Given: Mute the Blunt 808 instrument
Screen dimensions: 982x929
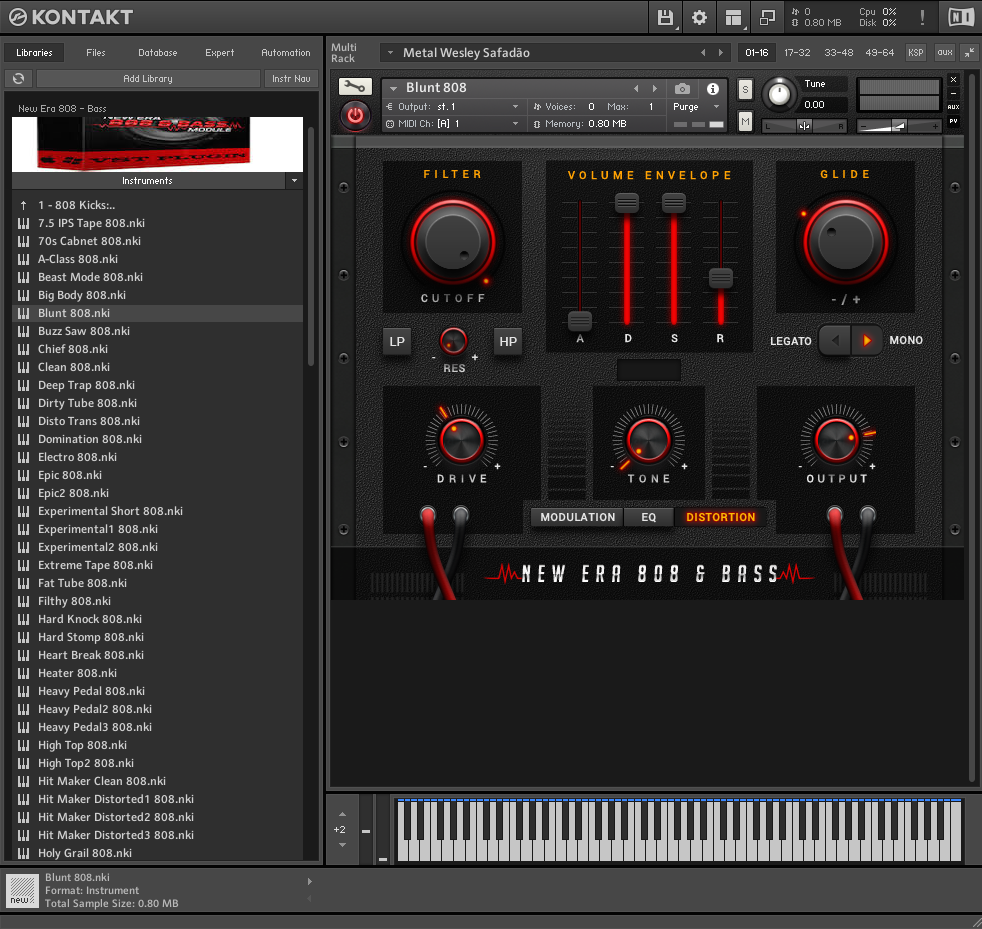Looking at the screenshot, I should [x=745, y=121].
